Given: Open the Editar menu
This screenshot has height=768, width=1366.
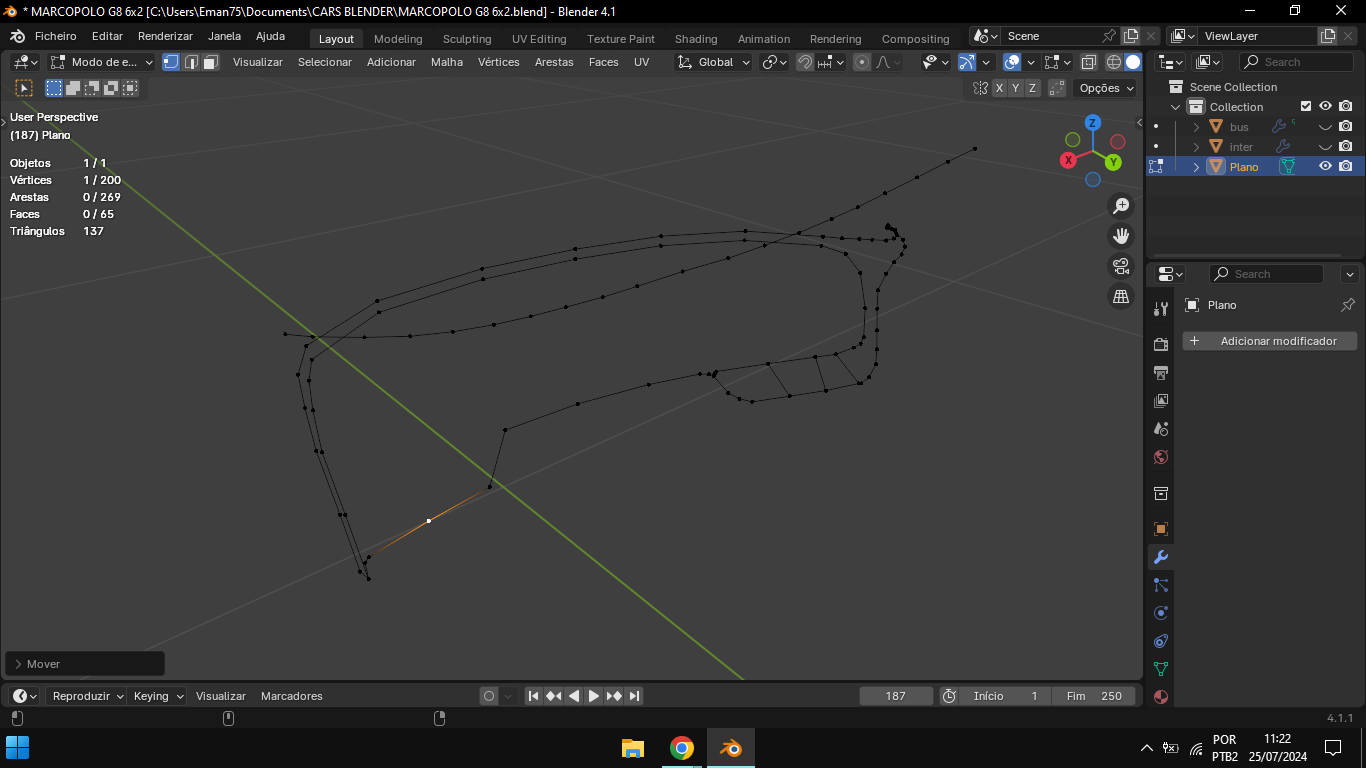Looking at the screenshot, I should 107,36.
